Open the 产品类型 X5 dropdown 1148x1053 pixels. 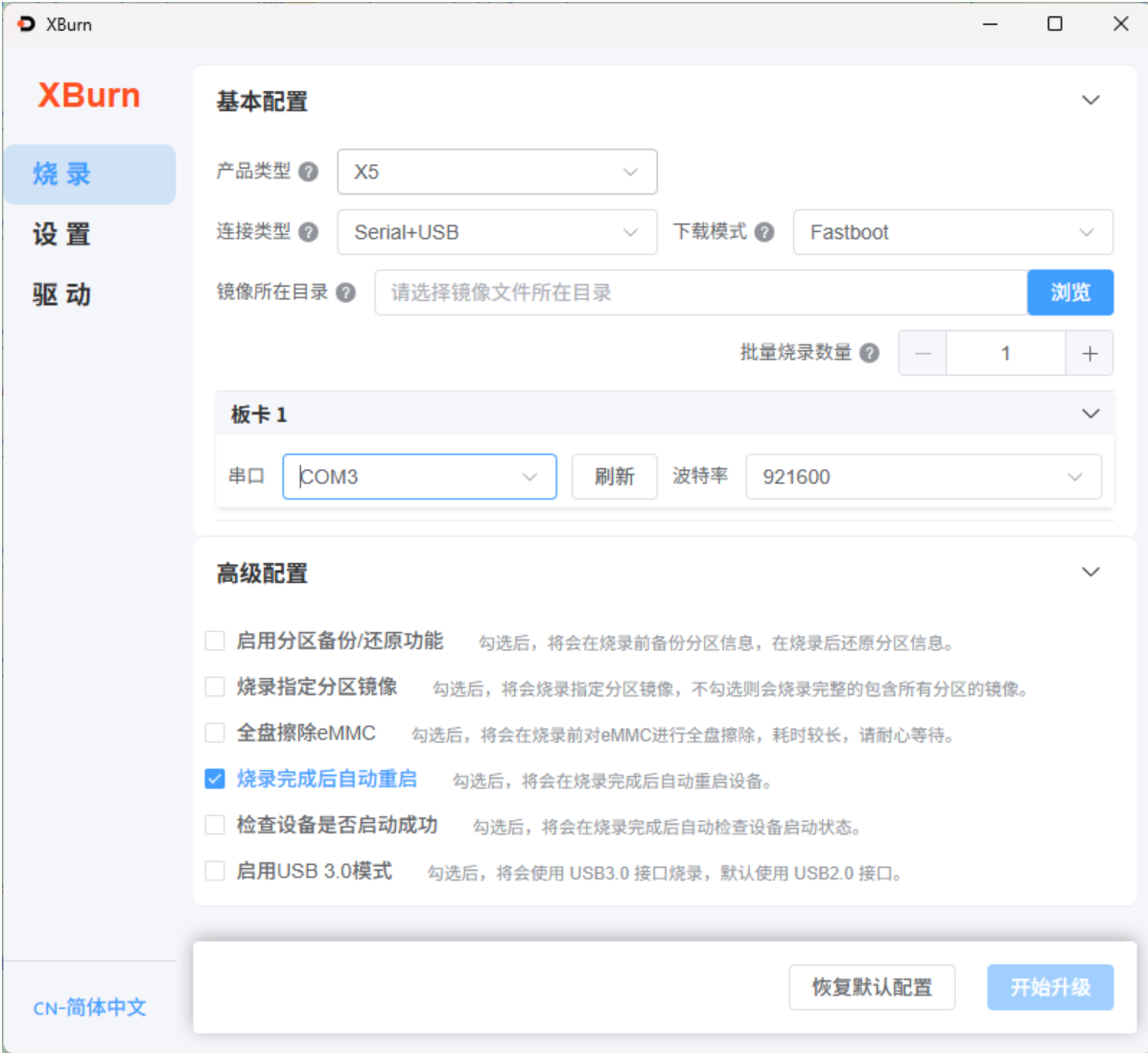497,172
